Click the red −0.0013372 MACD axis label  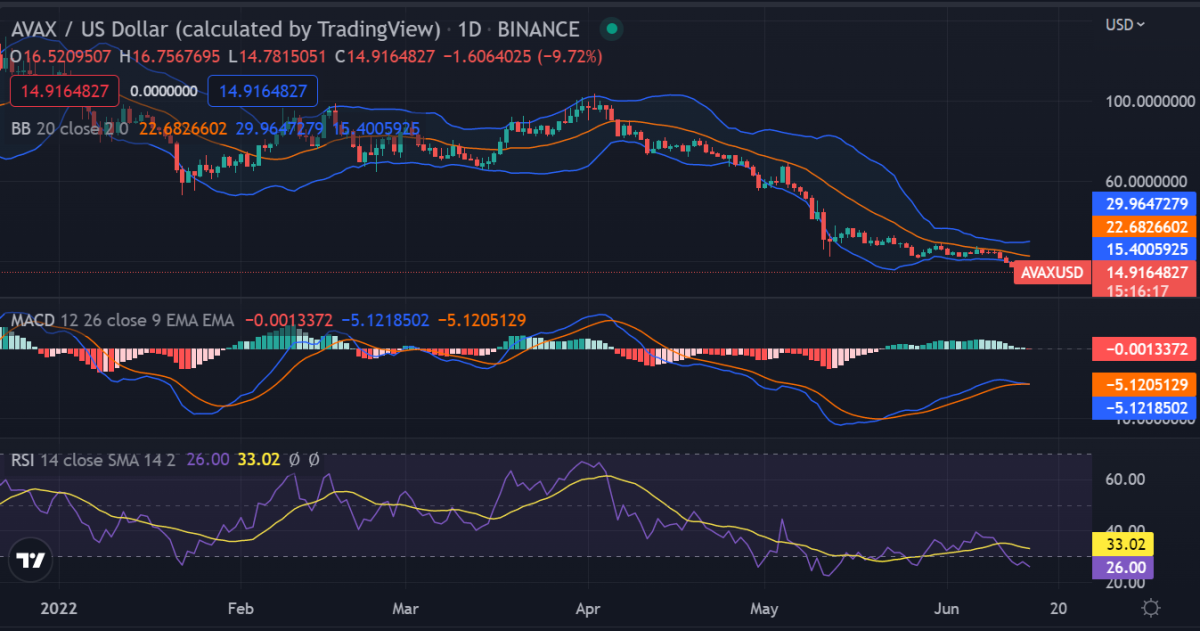pos(1143,349)
